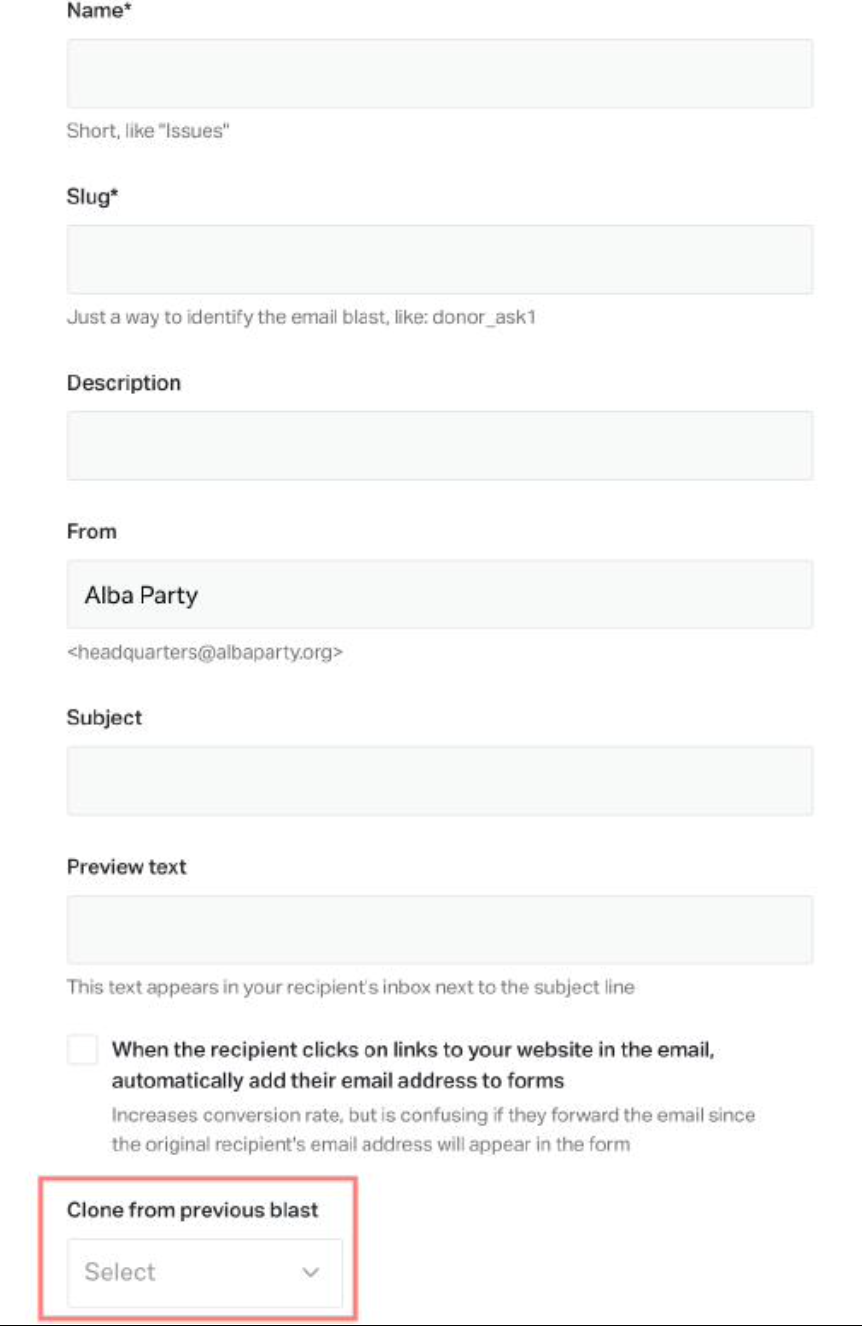Focus the Description text box
Screen dimensions: 862x1326
tap(439, 445)
